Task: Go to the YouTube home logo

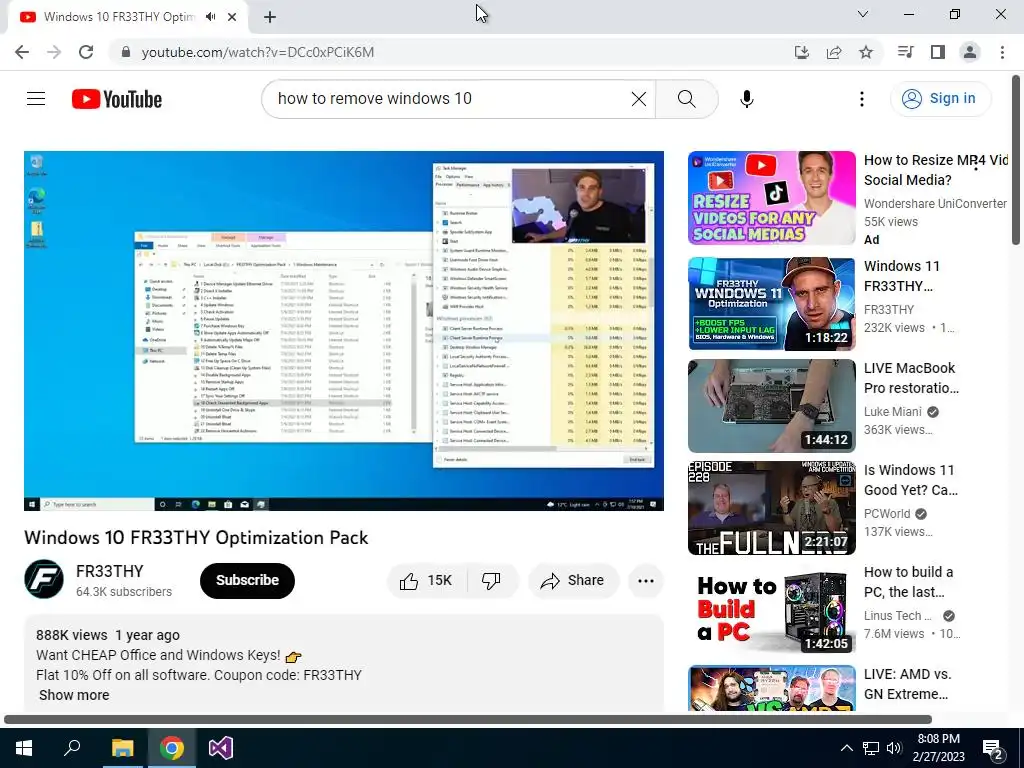Action: [x=117, y=99]
